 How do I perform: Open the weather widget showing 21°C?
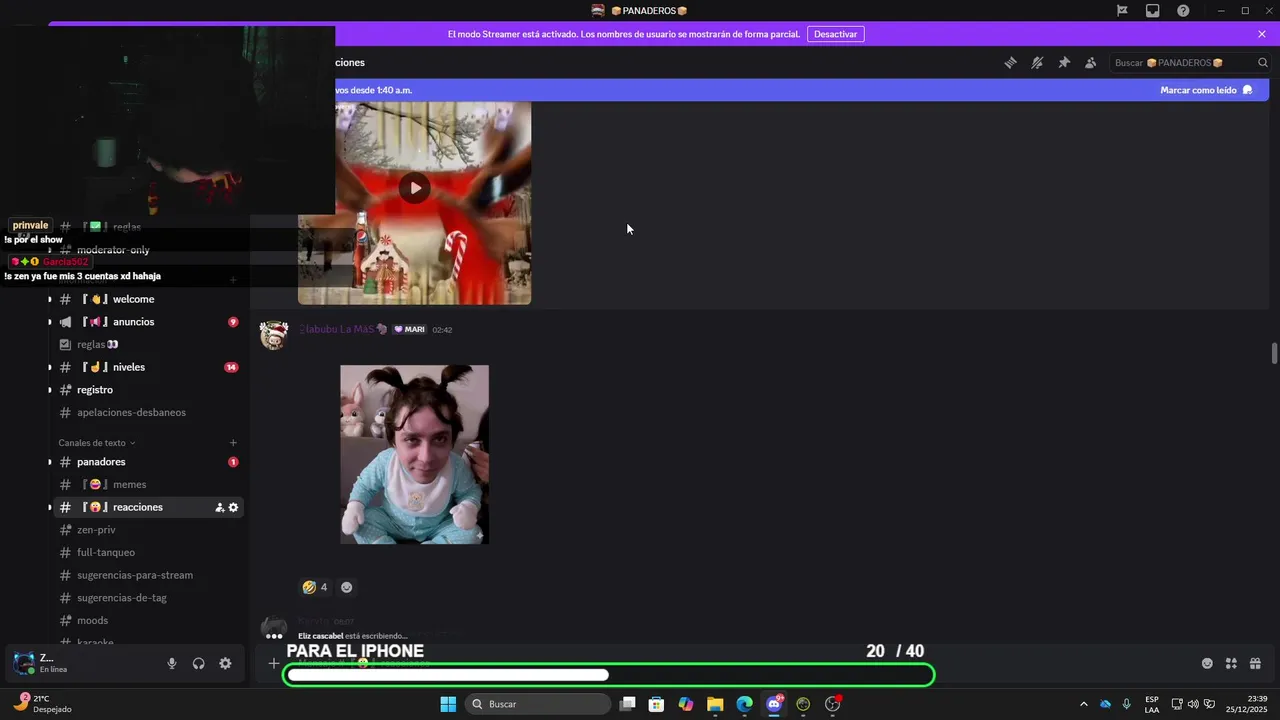click(43, 704)
